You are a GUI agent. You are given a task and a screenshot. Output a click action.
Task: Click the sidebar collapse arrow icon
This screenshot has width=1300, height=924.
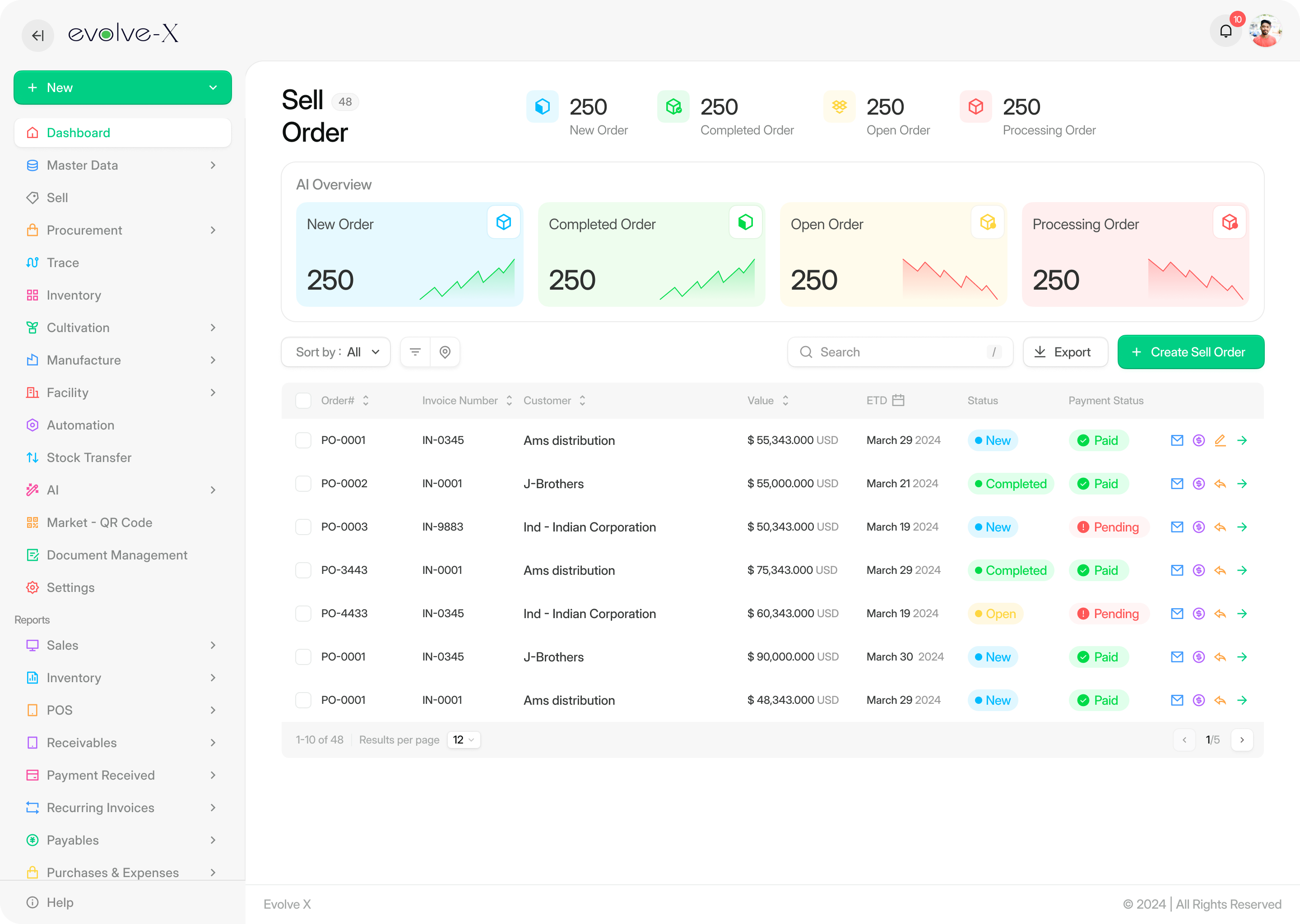click(37, 35)
